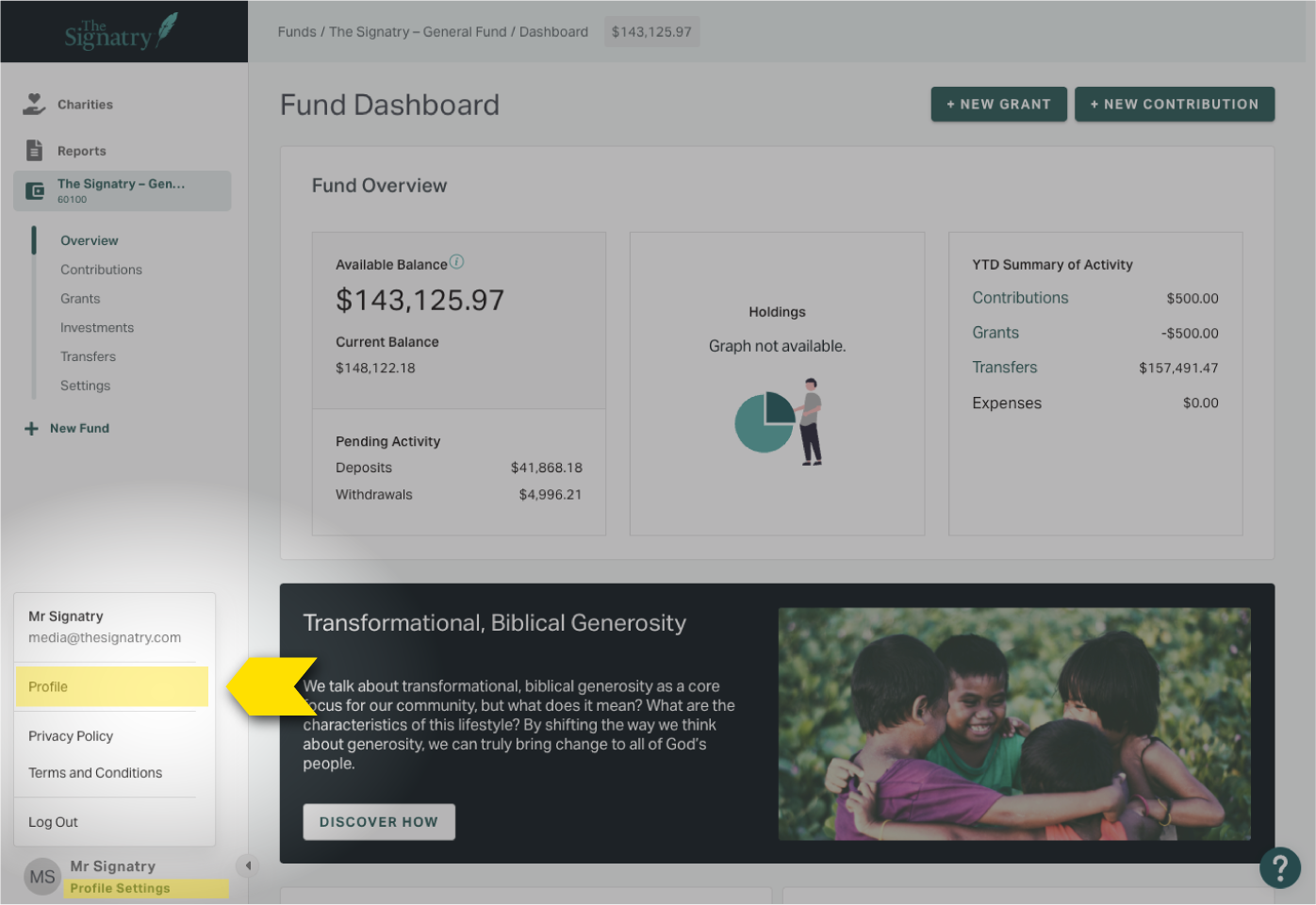1316x905 pixels.
Task: Open the Contributions sidebar item
Action: pos(101,270)
